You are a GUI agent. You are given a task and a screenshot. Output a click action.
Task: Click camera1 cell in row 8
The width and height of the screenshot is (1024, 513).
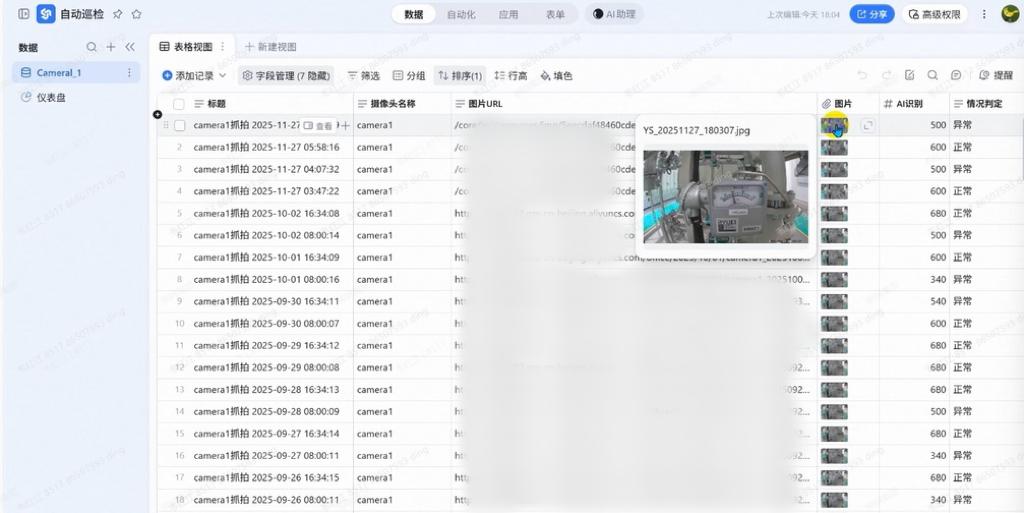375,279
